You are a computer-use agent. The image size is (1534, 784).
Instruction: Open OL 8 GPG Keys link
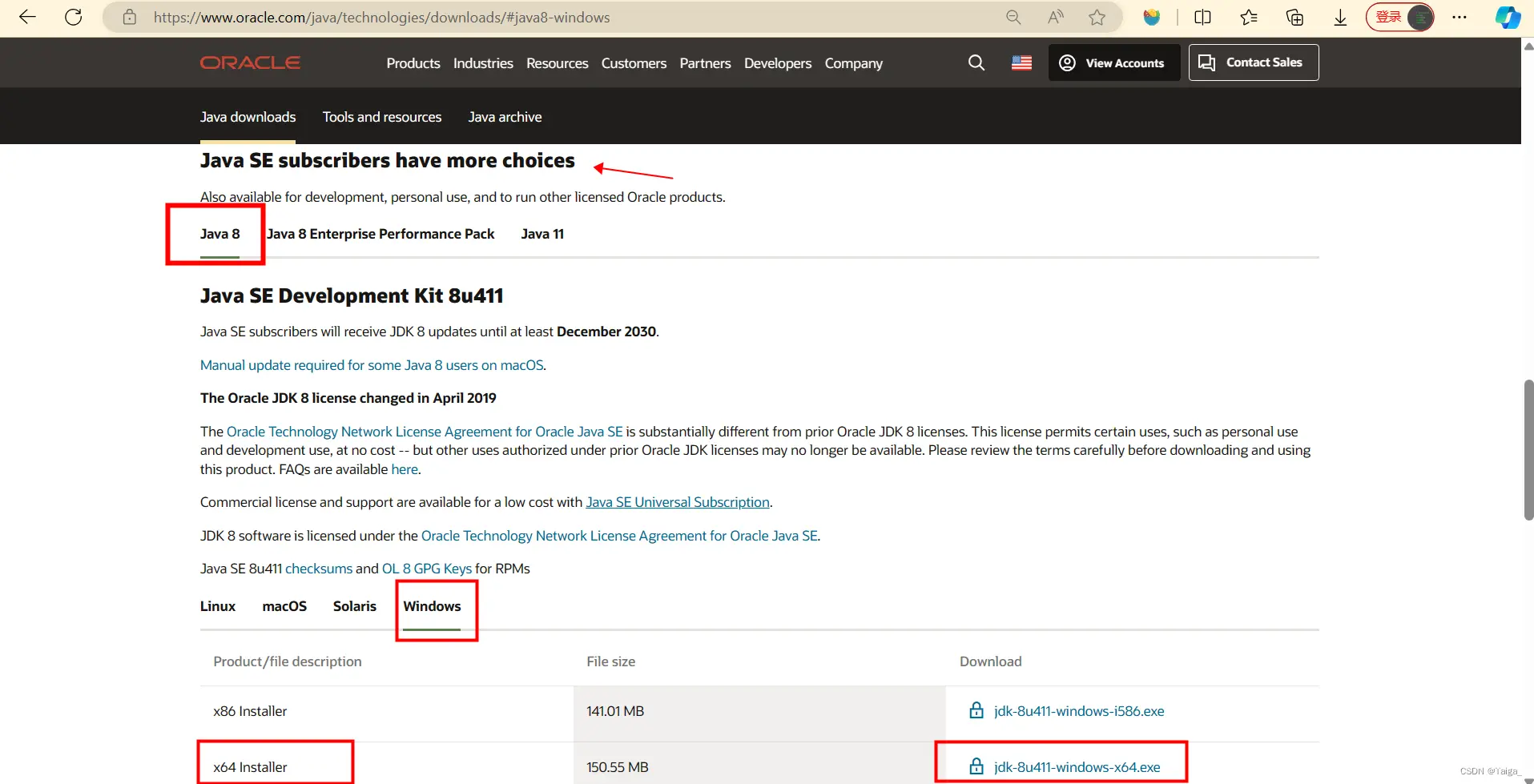pyautogui.click(x=427, y=569)
